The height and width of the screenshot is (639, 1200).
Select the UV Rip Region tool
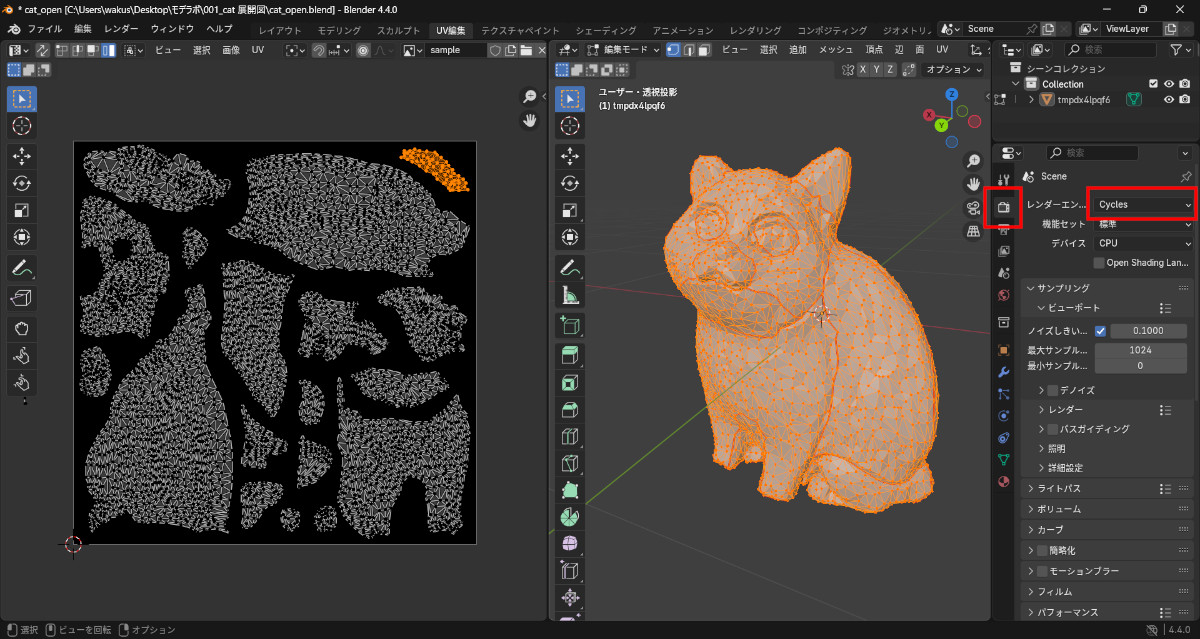[22, 298]
